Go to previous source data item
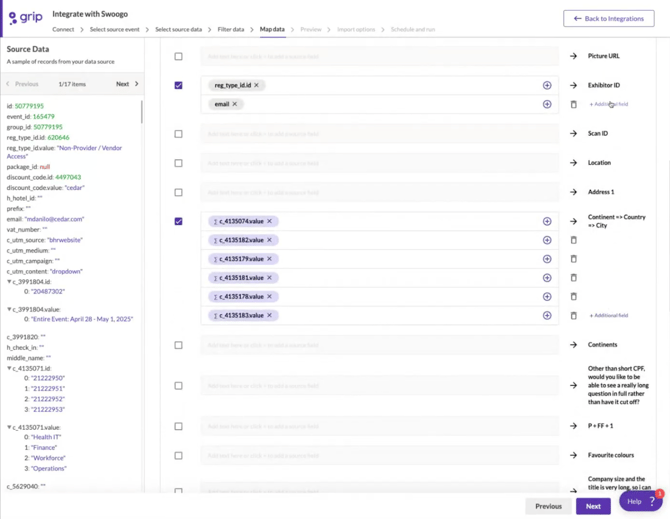 point(22,84)
